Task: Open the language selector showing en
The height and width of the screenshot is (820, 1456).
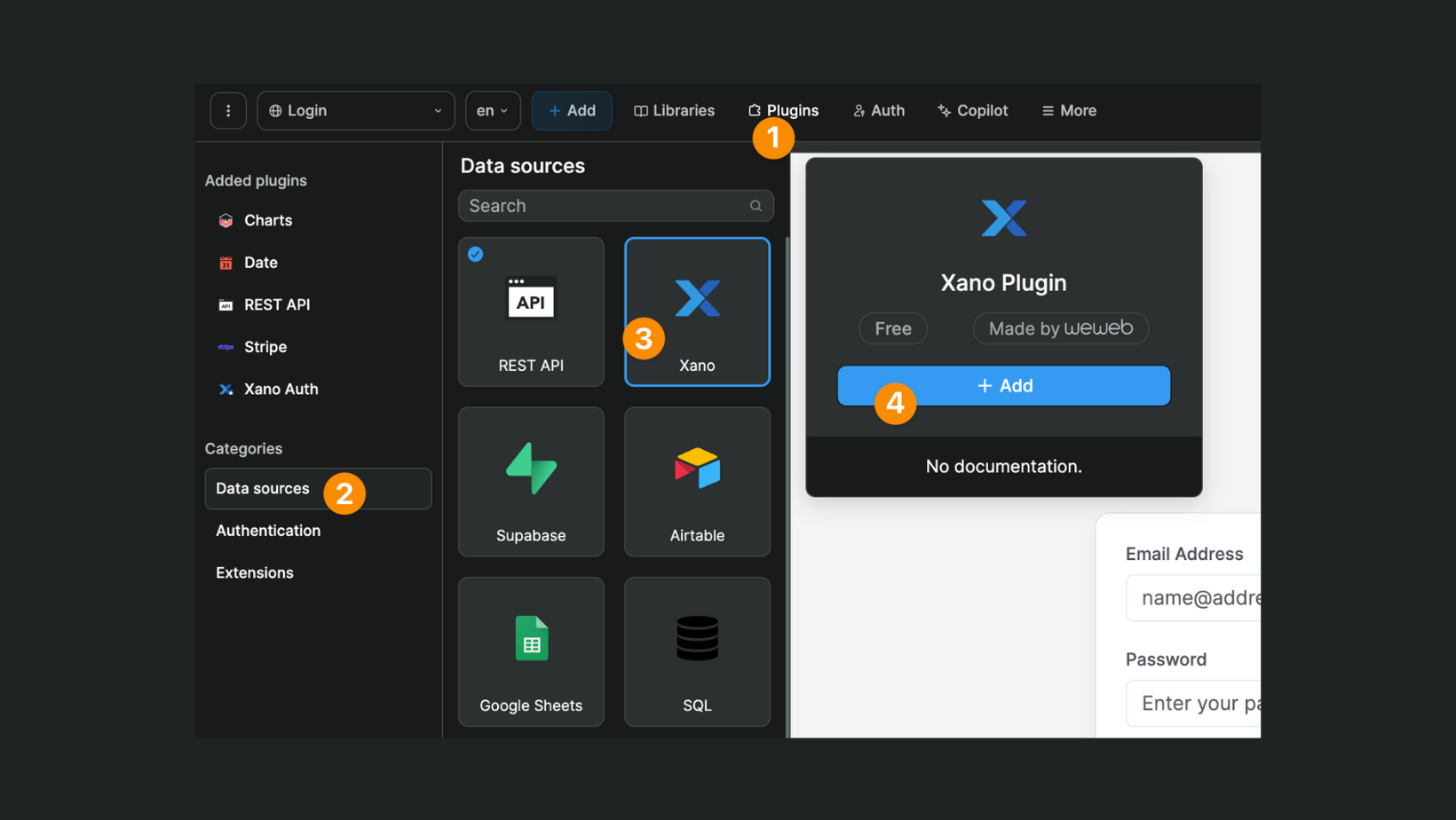Action: pos(492,110)
